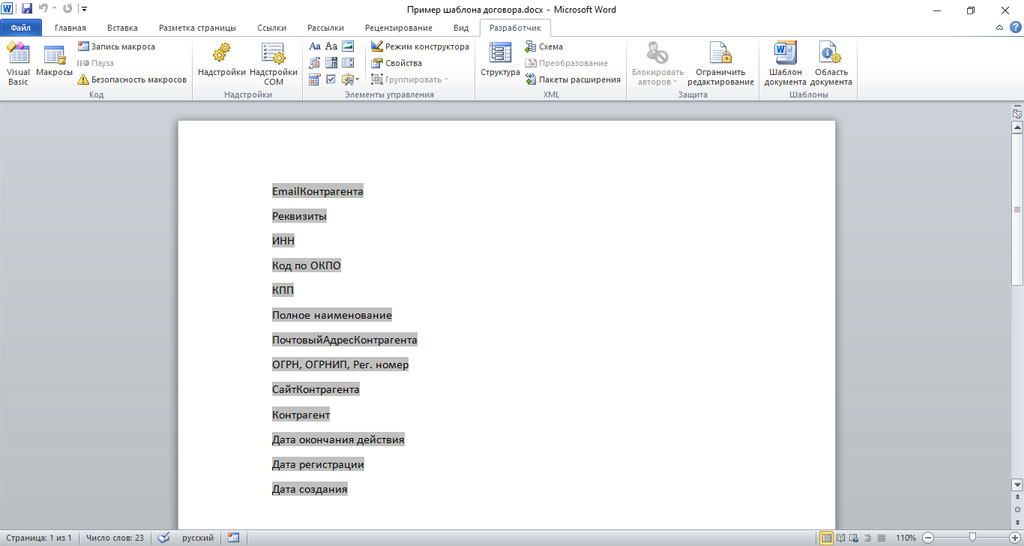Expand the legacy tools dropdown
This screenshot has width=1024, height=546.
click(x=350, y=79)
